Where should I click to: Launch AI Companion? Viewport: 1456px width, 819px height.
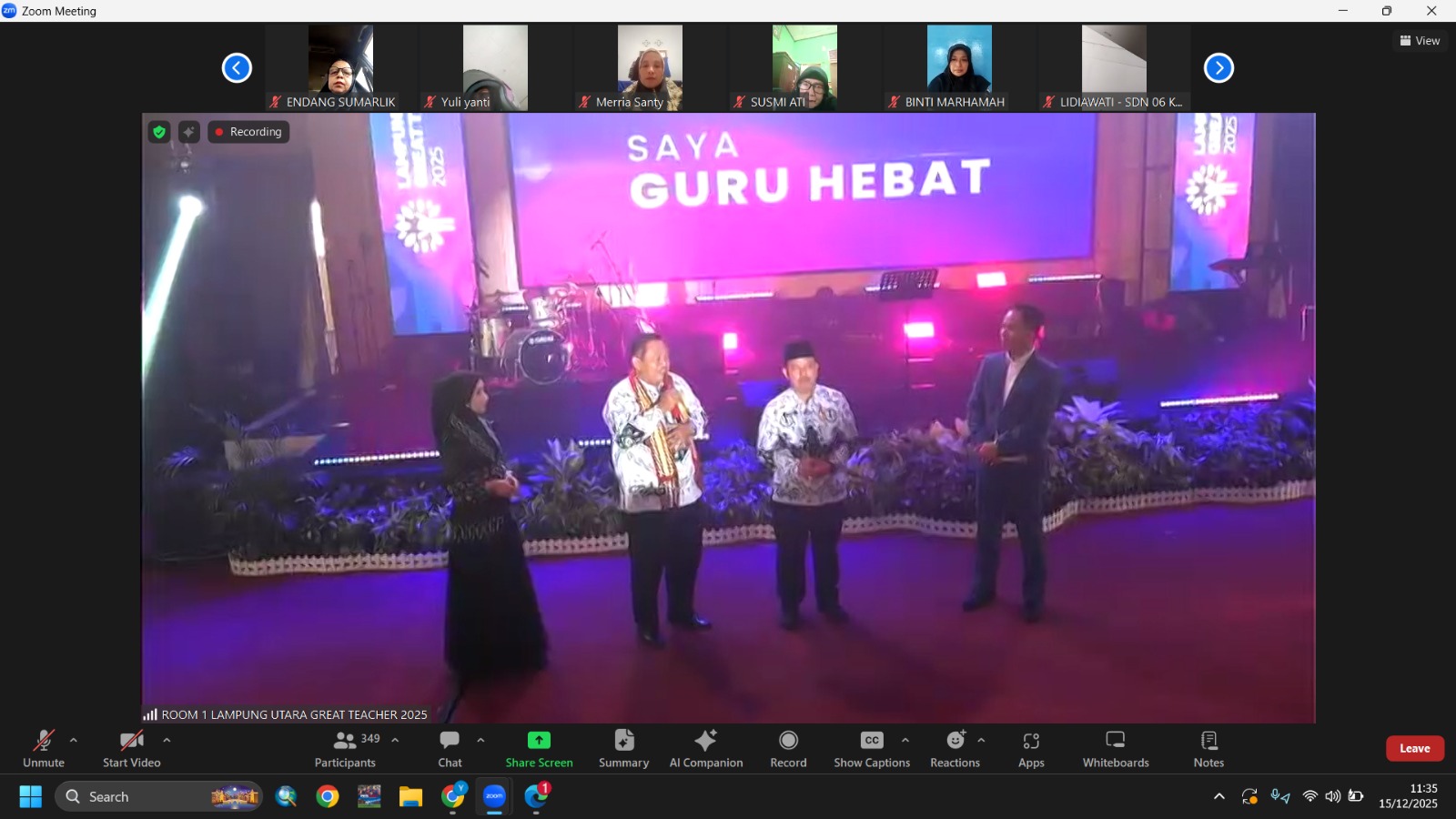(706, 748)
